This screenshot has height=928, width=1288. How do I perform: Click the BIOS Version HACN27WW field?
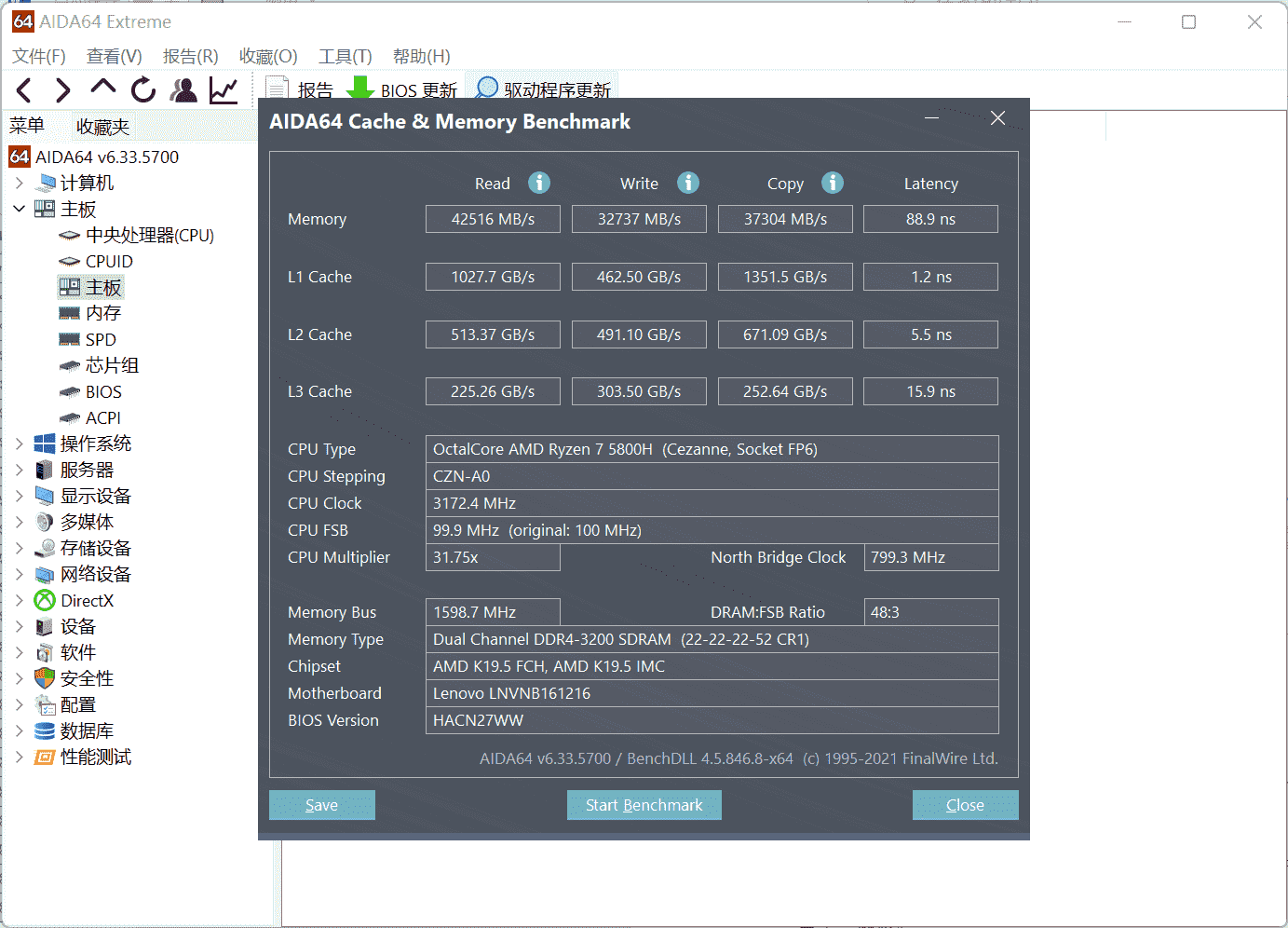712,720
